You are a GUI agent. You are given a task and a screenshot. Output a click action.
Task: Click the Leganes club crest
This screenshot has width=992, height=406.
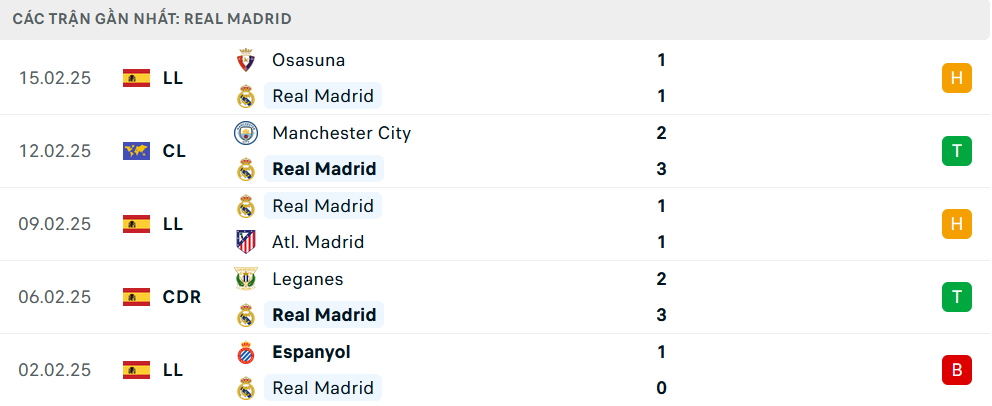click(245, 279)
